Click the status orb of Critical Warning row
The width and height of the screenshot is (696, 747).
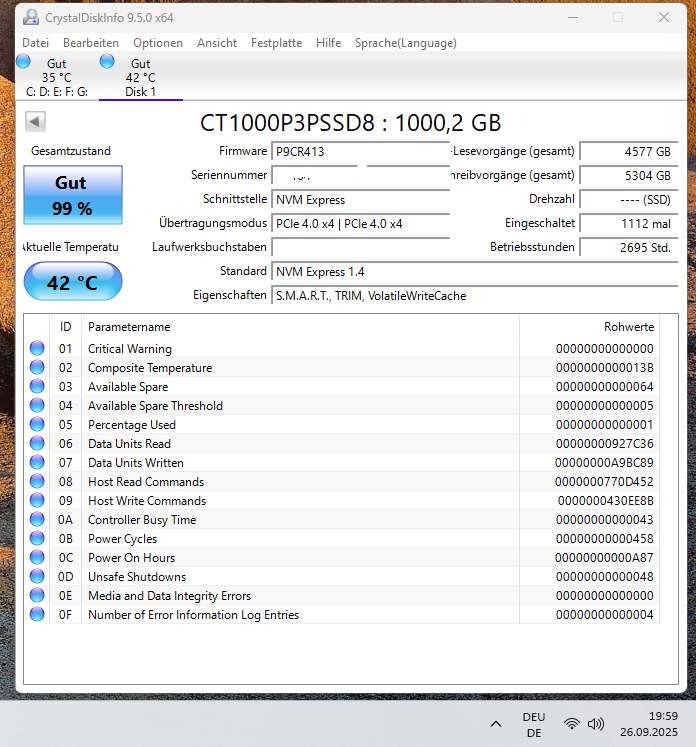click(37, 348)
